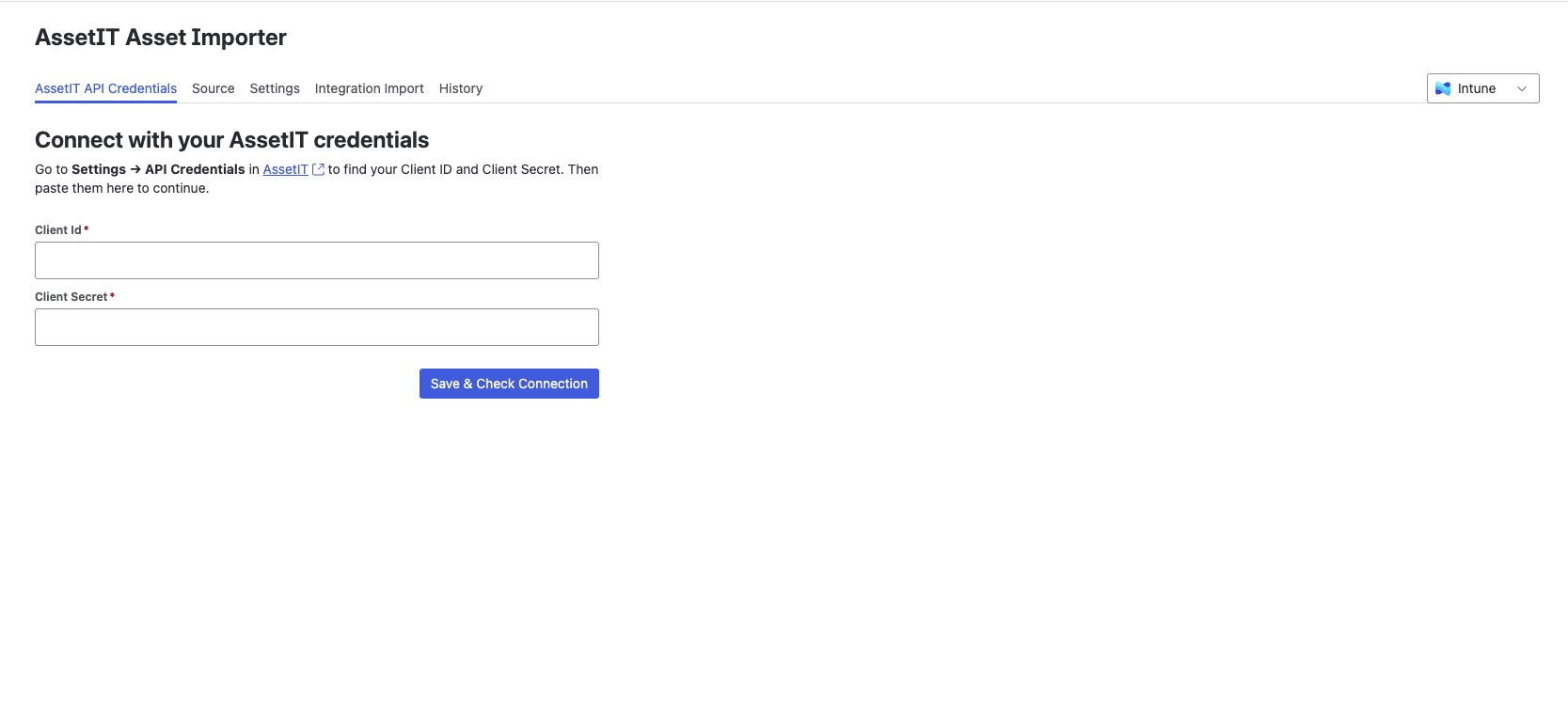Image resolution: width=1568 pixels, height=723 pixels.
Task: Focus the Client Id input field
Action: point(317,260)
